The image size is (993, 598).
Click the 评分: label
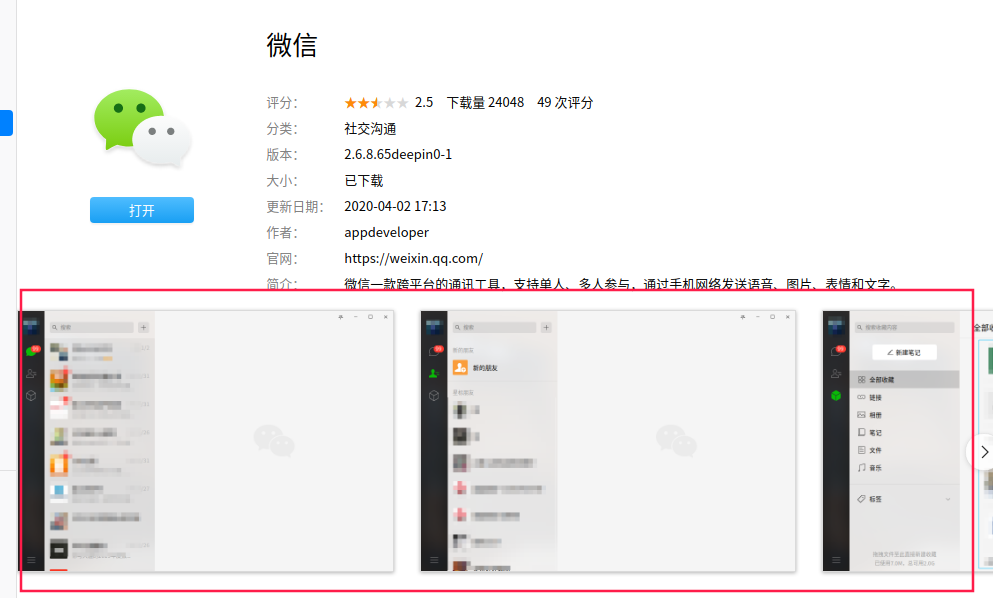point(282,103)
